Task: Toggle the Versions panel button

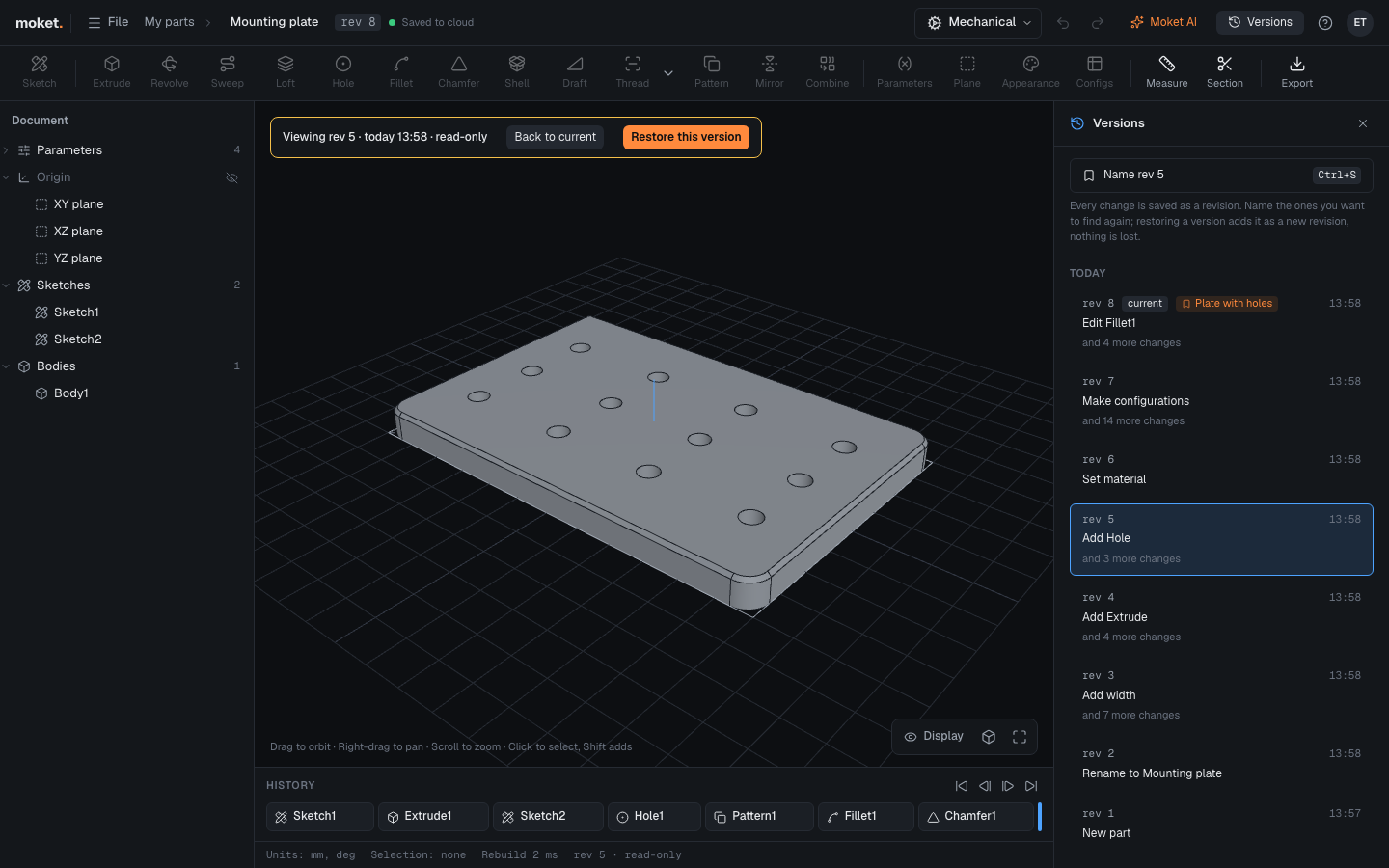Action: tap(1260, 22)
